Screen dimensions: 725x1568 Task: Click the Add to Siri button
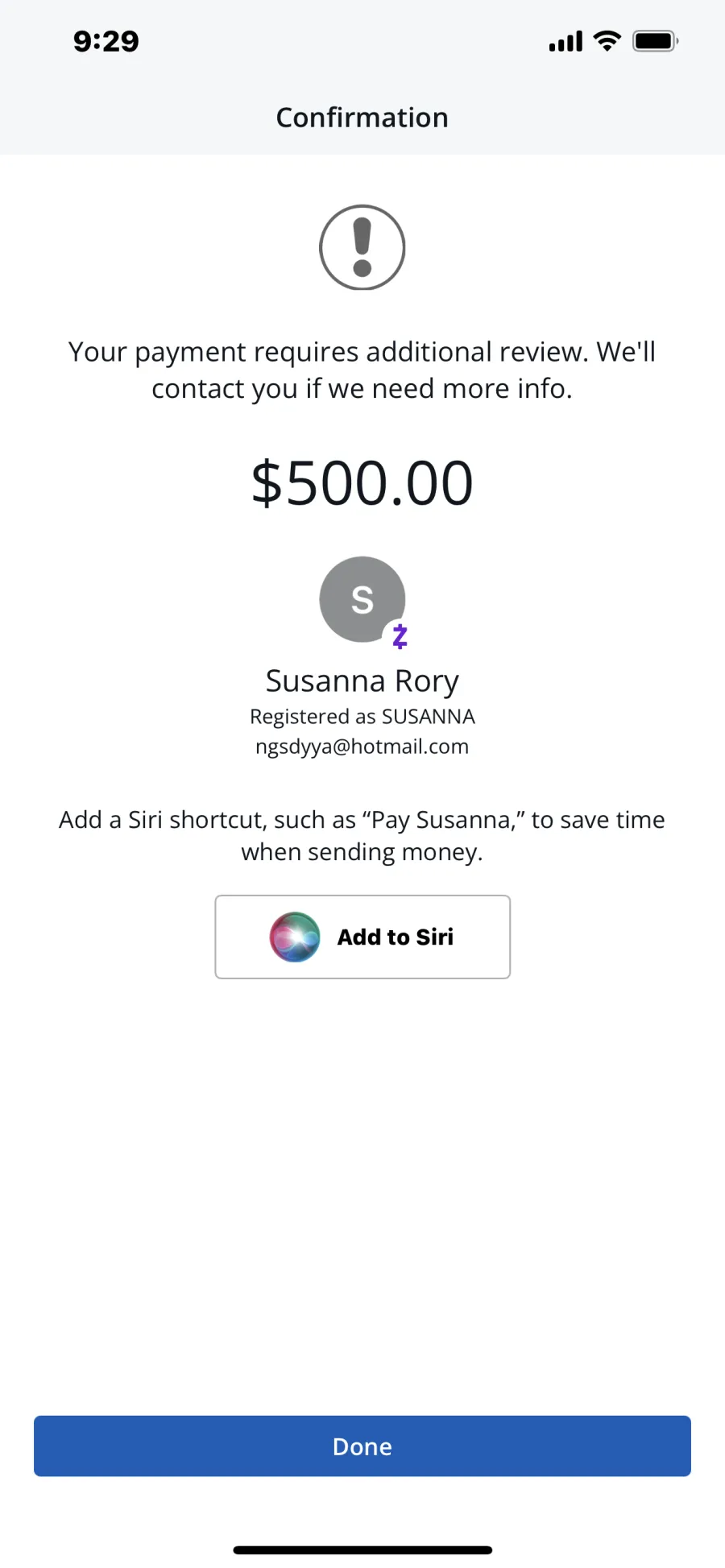[x=362, y=937]
